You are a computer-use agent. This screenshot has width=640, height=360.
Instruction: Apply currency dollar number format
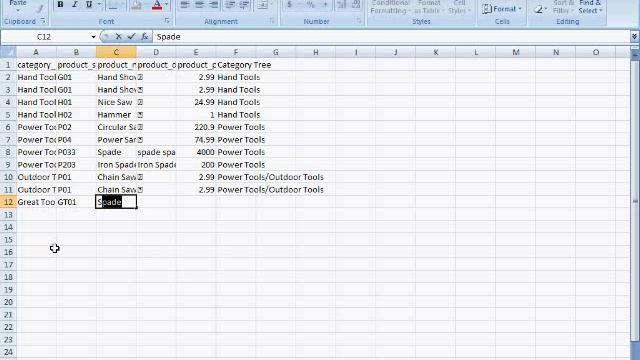tap(289, 4)
